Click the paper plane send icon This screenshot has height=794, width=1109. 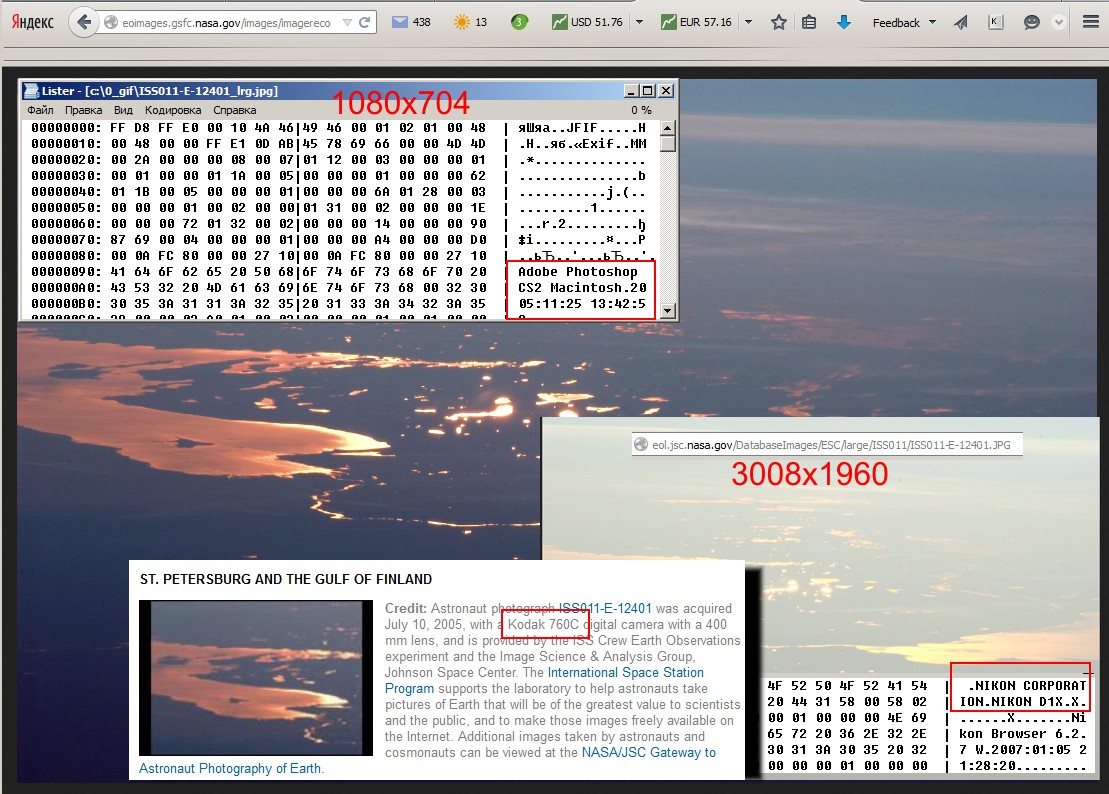click(960, 23)
